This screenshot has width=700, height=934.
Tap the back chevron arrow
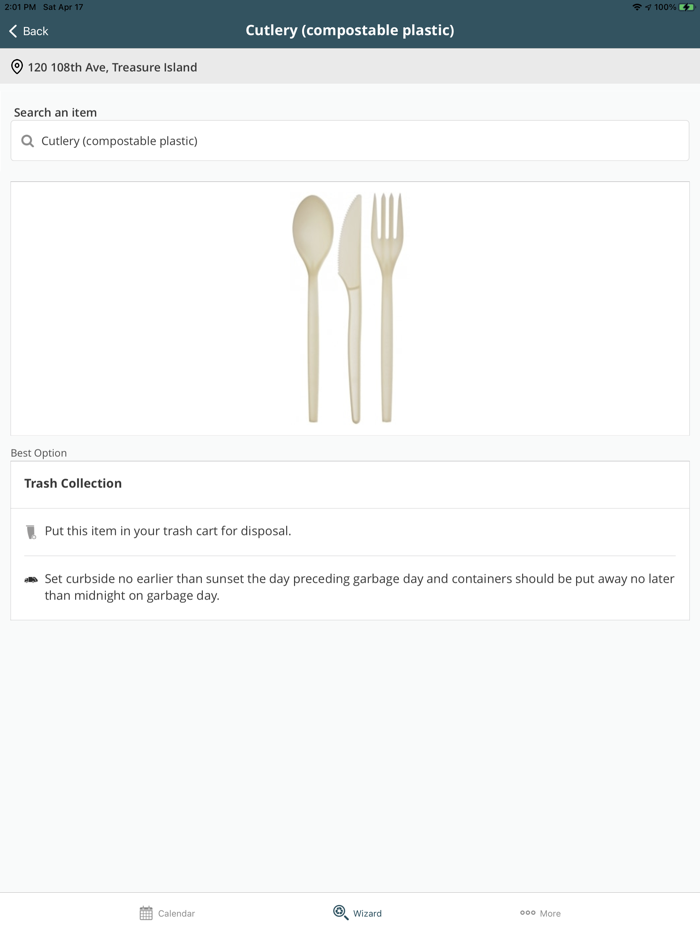click(x=13, y=31)
